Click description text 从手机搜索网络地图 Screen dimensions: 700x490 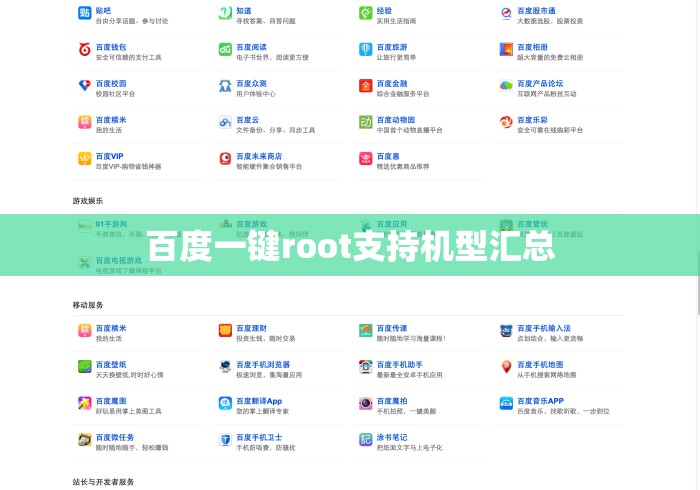pyautogui.click(x=546, y=375)
